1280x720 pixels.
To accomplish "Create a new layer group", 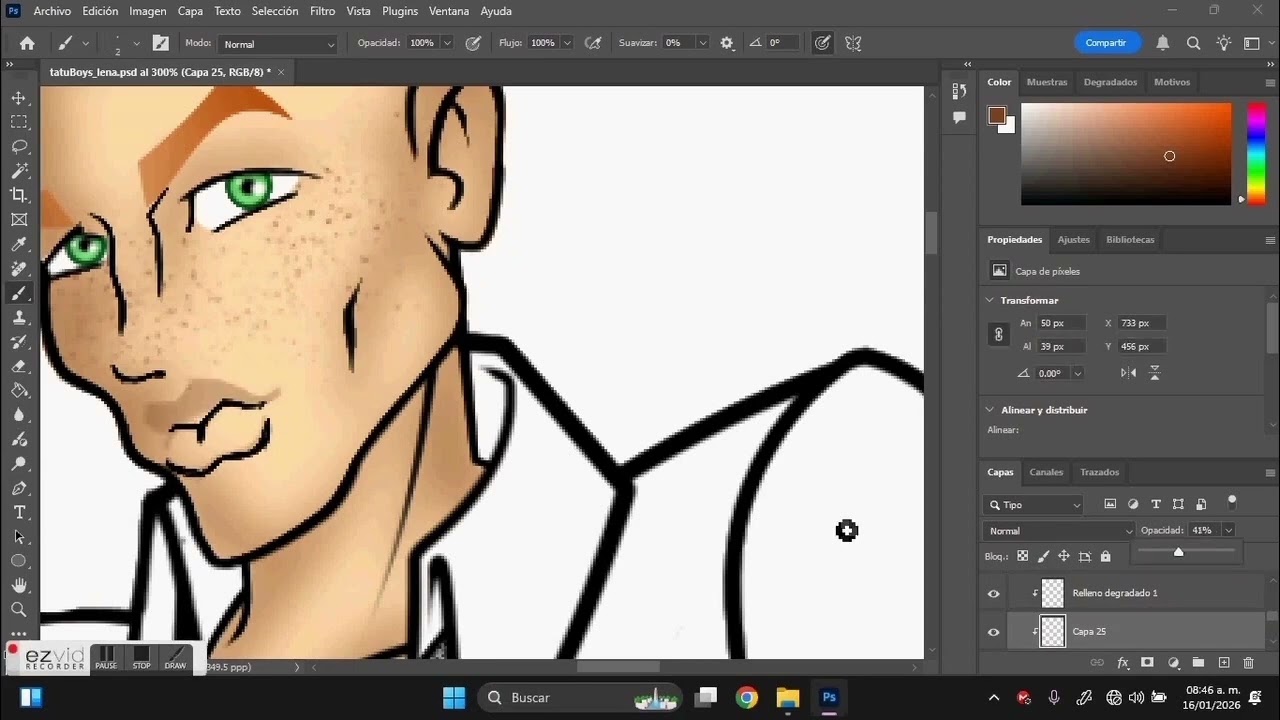I will (1198, 662).
